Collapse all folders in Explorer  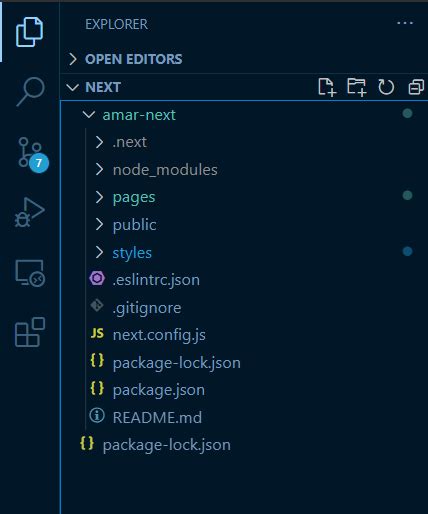click(416, 87)
